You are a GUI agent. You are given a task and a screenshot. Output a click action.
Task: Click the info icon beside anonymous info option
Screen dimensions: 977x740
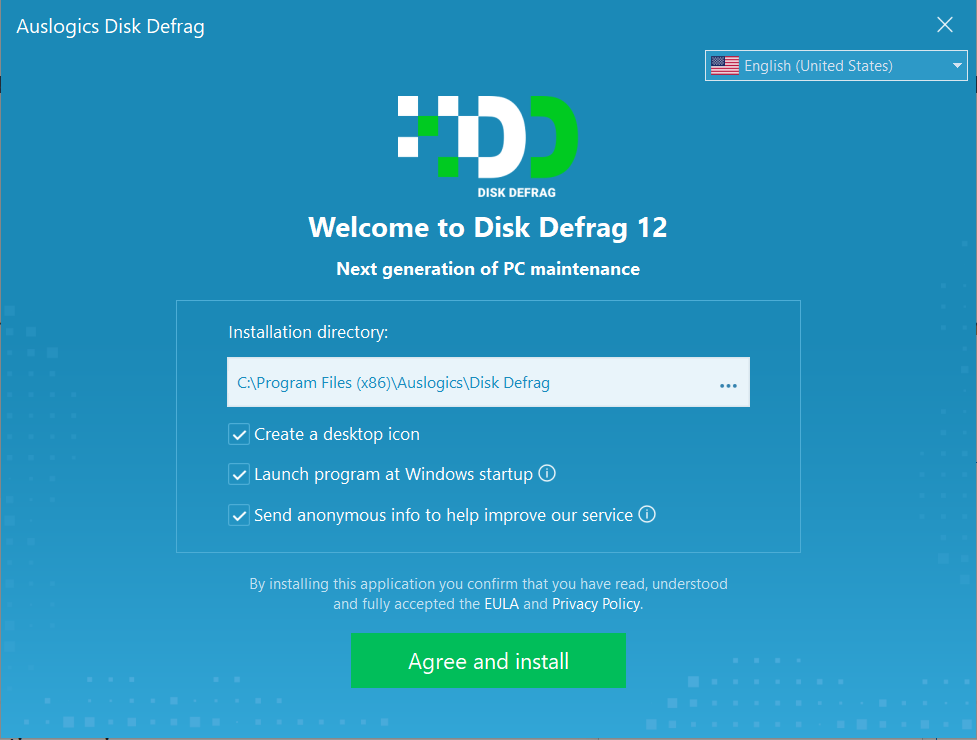click(x=647, y=514)
